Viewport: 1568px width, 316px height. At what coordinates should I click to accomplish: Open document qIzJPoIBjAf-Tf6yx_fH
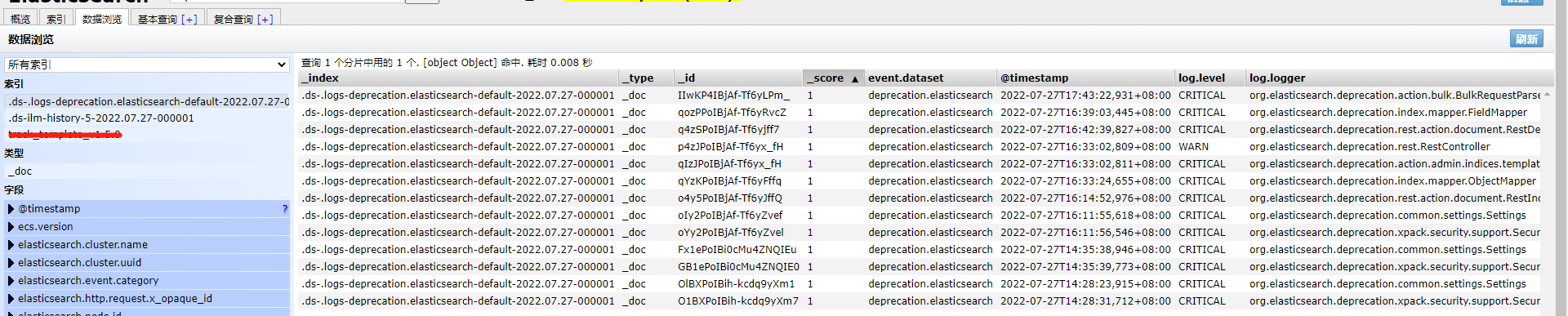(x=729, y=164)
